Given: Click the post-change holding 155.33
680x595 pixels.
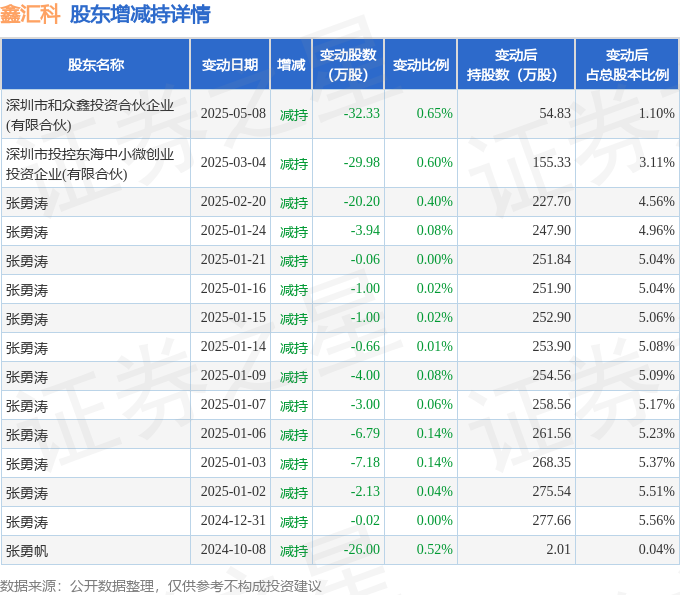Looking at the screenshot, I should [x=552, y=162].
